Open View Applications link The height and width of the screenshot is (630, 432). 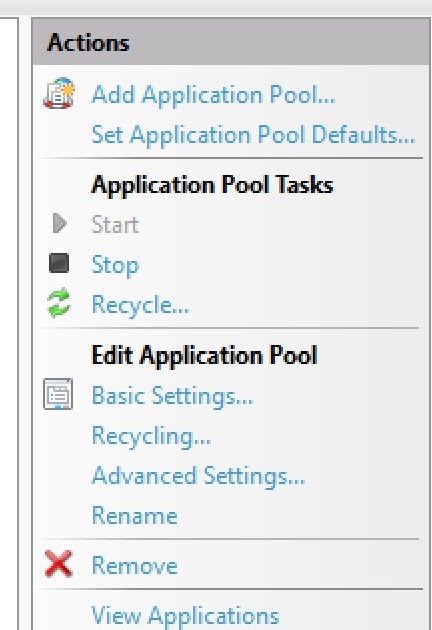[x=185, y=615]
